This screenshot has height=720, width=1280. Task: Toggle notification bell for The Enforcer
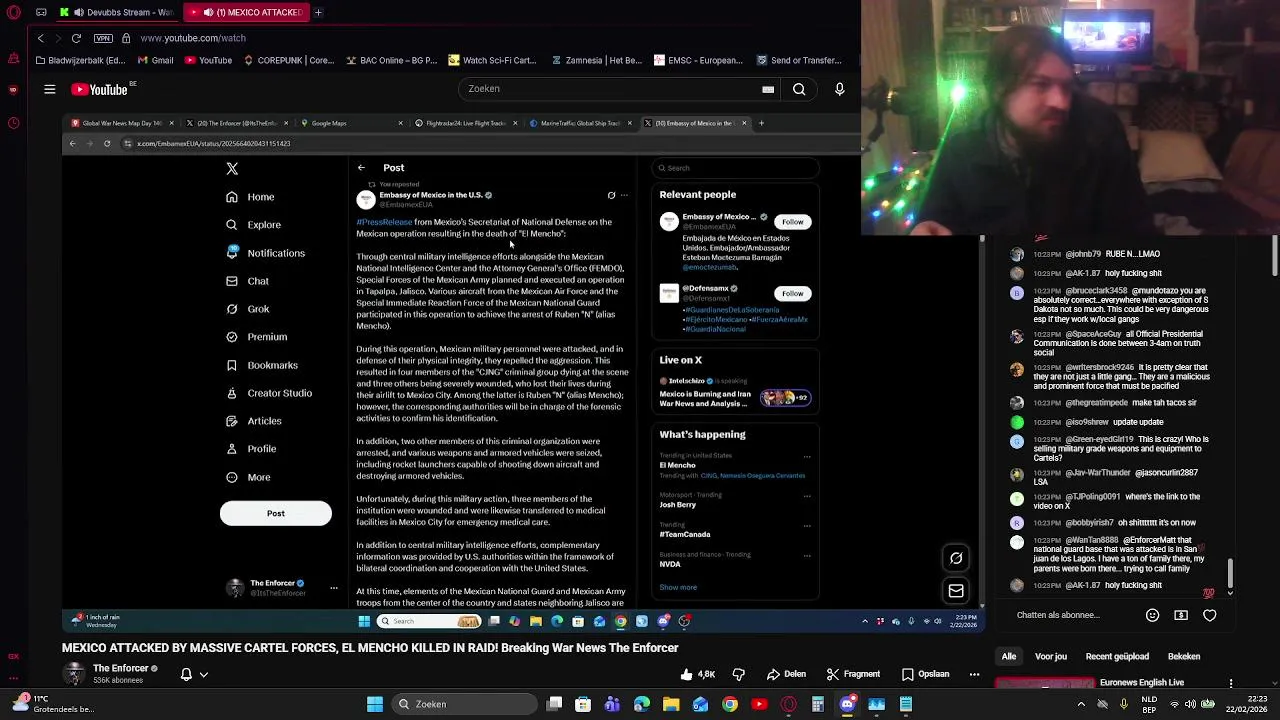pyautogui.click(x=186, y=674)
